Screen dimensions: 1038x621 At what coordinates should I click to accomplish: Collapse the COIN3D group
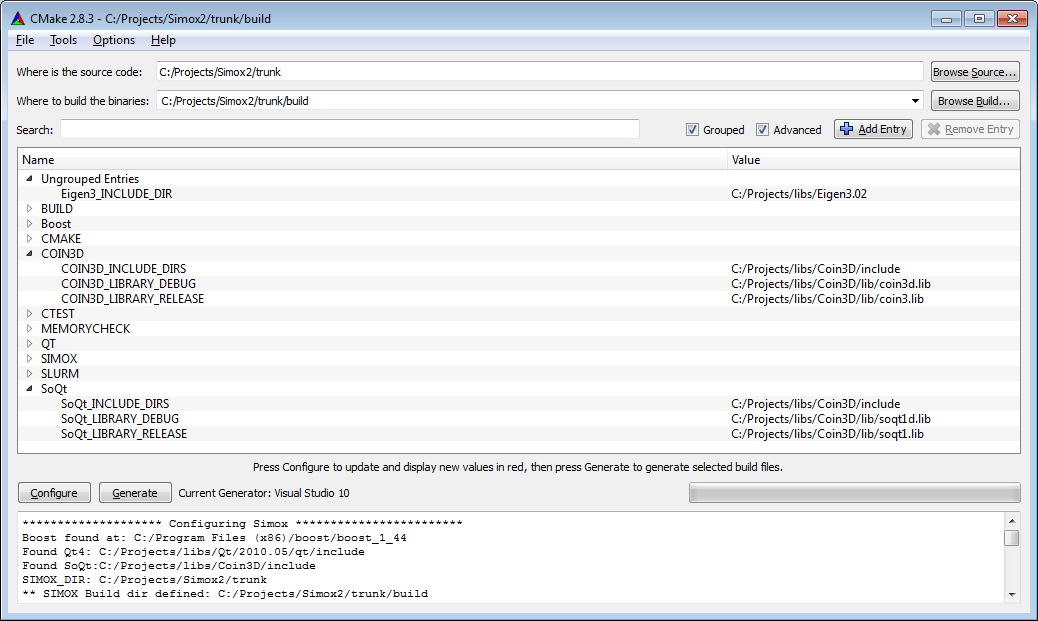coord(29,254)
